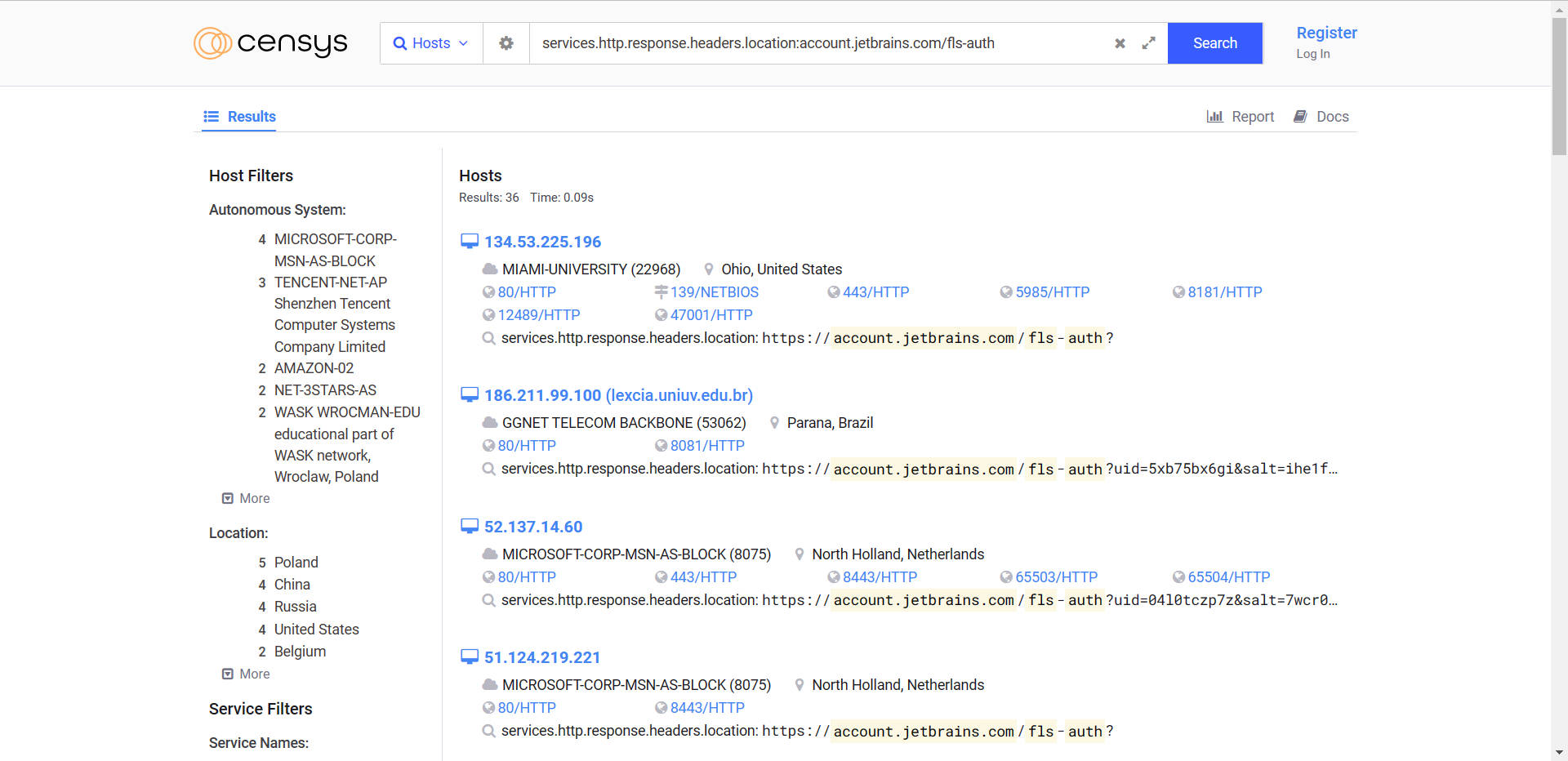Click location pin beside Ohio, United States

click(709, 269)
